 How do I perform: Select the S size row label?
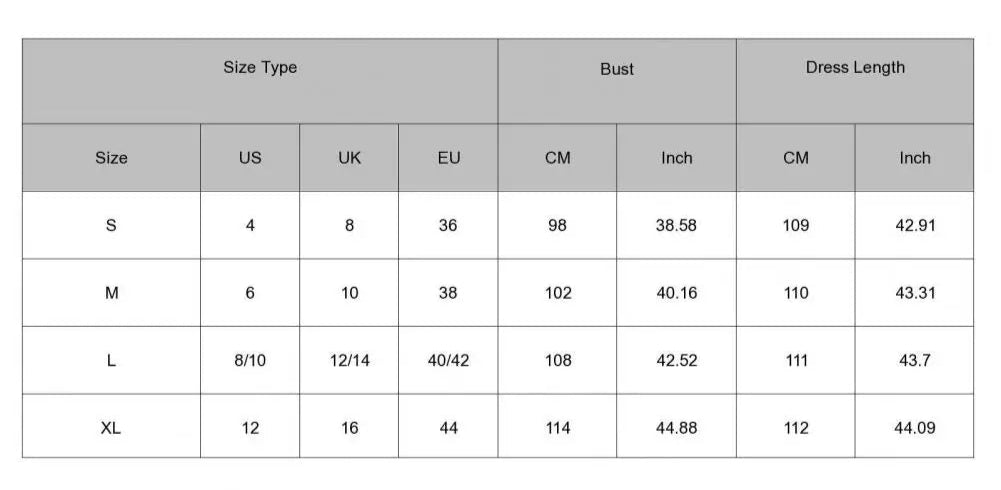pyautogui.click(x=111, y=226)
